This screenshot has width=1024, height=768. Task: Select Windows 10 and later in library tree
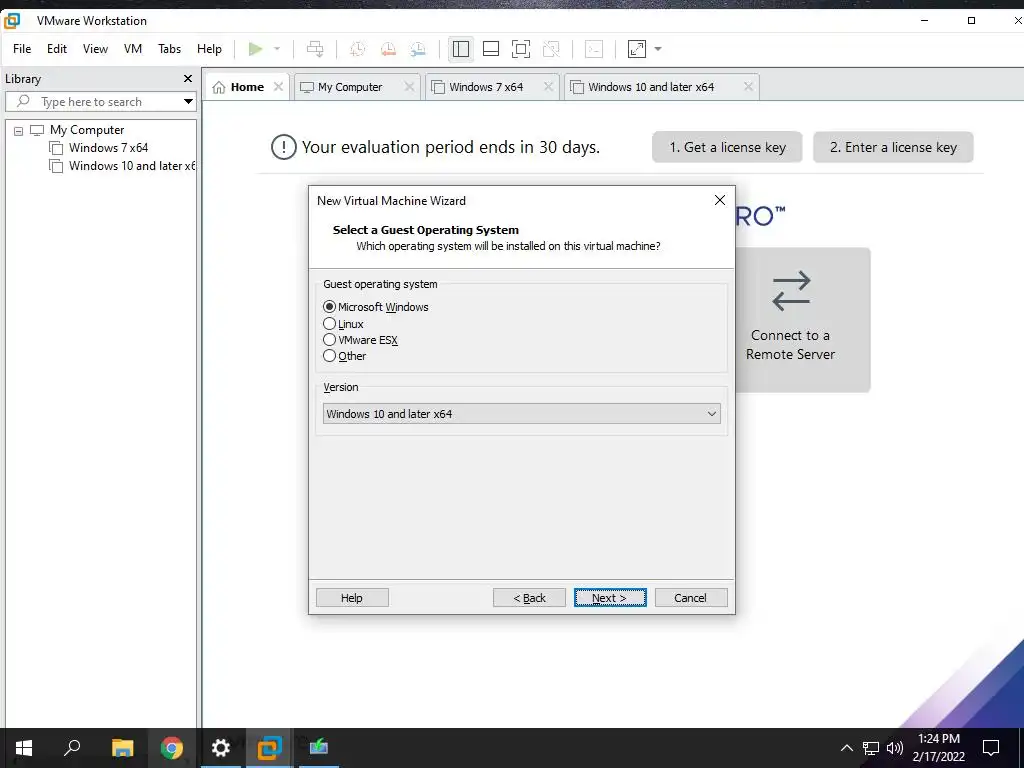132,166
